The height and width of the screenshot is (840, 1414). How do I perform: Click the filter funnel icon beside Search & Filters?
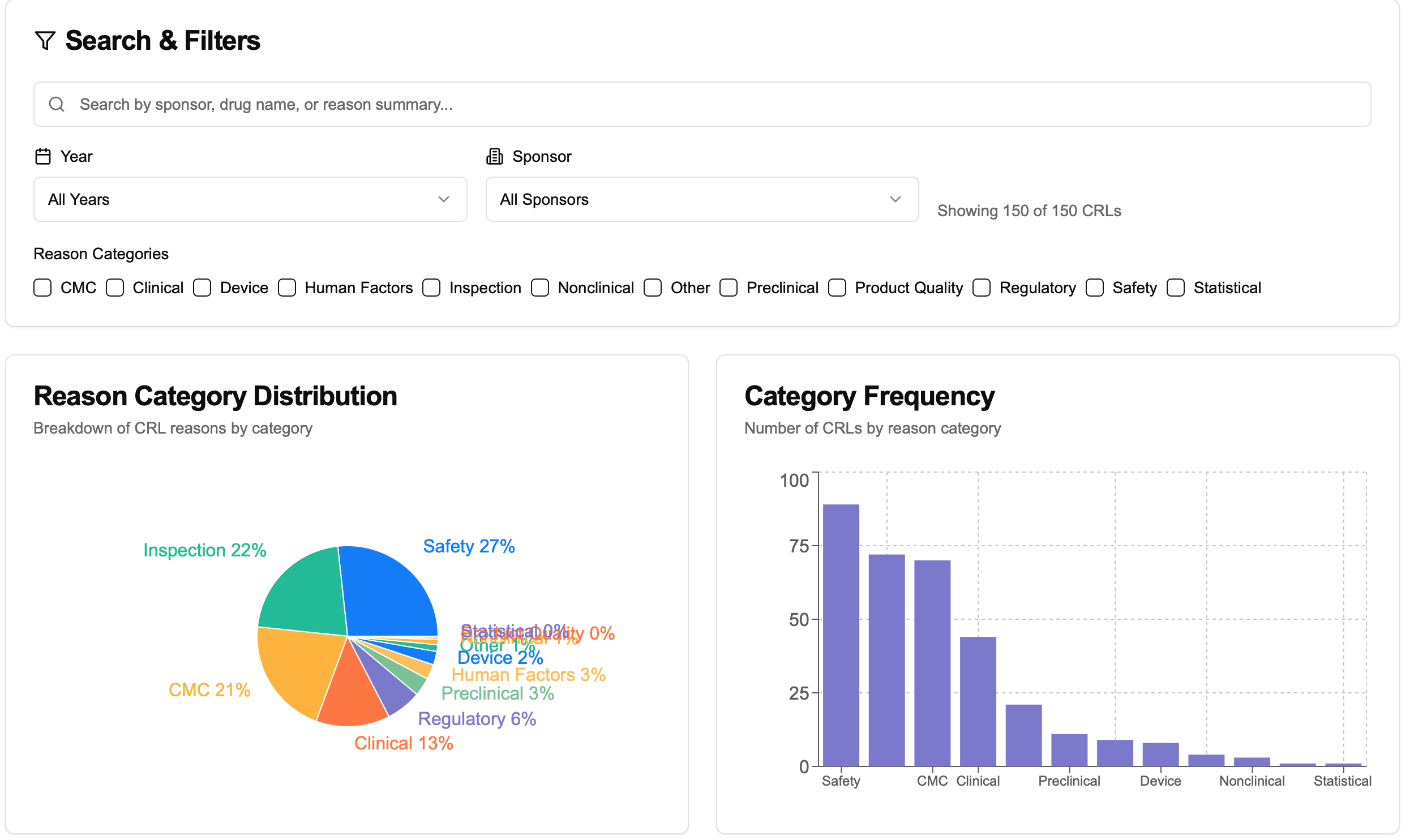[x=45, y=40]
